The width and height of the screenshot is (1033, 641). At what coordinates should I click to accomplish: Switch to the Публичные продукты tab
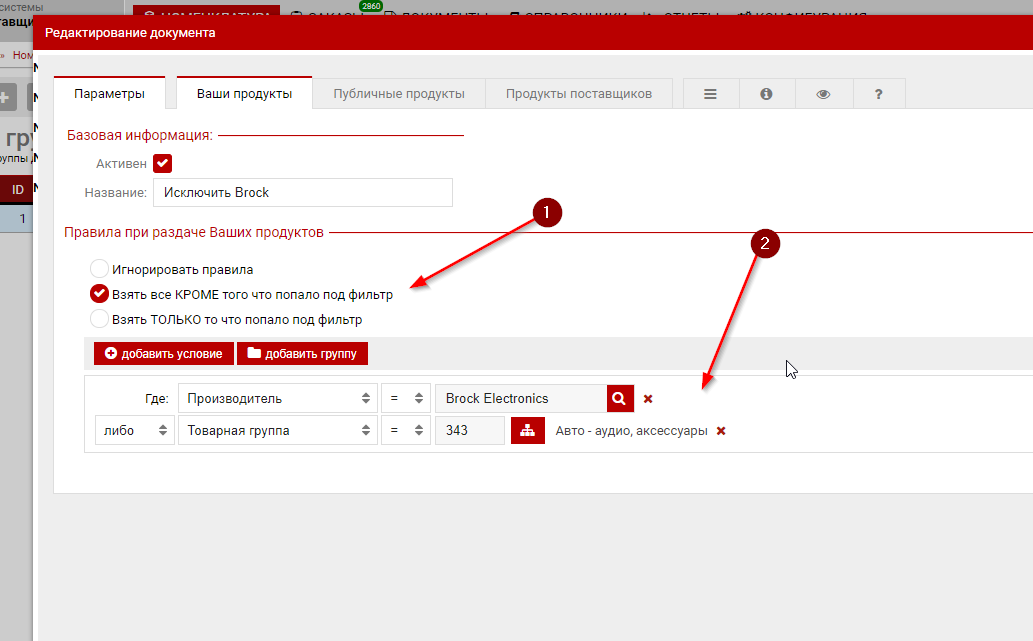pyautogui.click(x=398, y=94)
